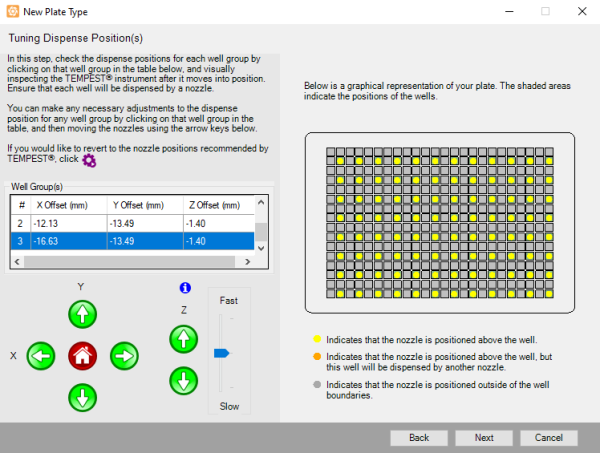The image size is (600, 453).
Task: Cancel the New Plate Type wizard
Action: tap(549, 438)
